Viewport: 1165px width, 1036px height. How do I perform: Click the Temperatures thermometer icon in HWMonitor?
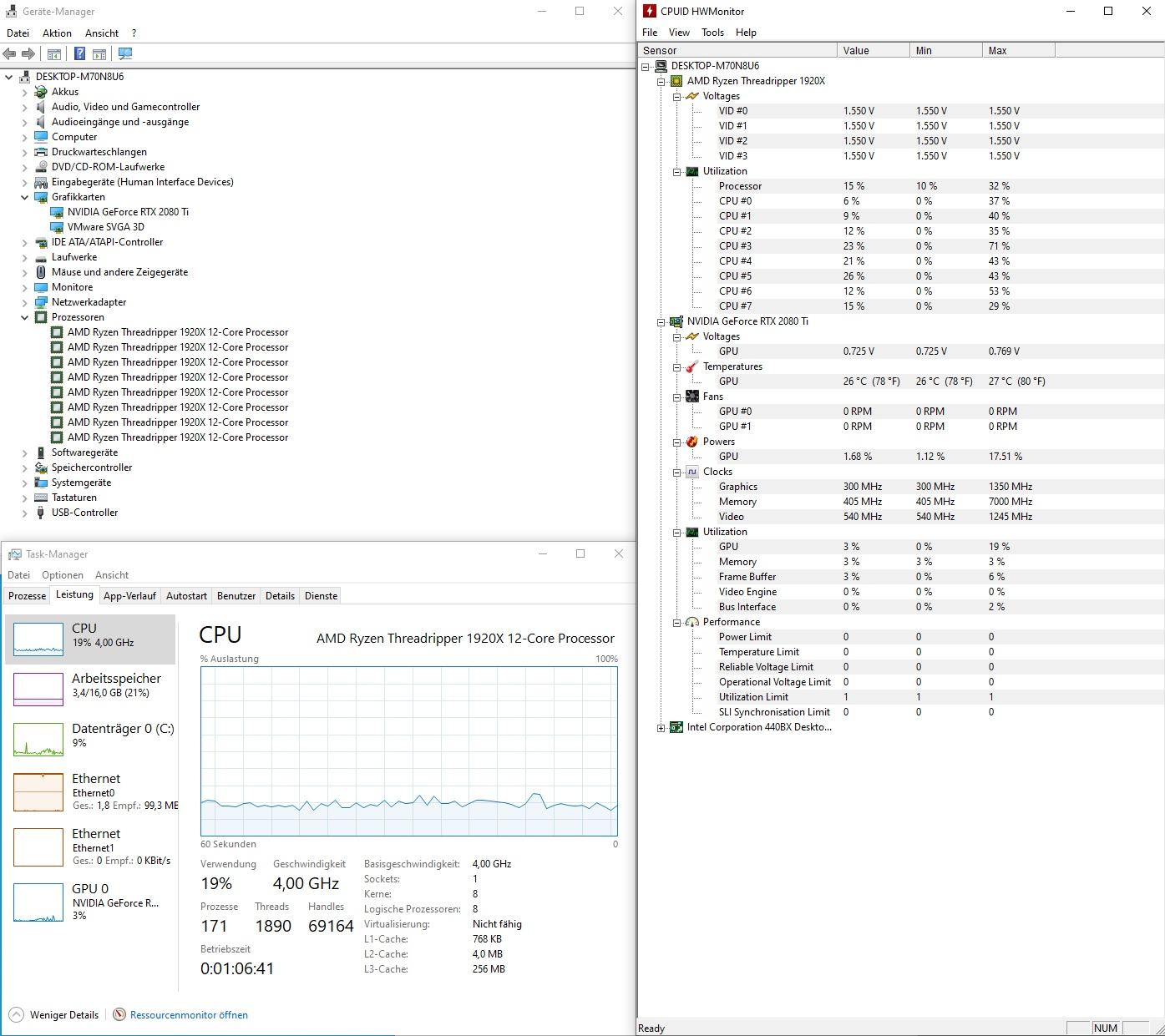coord(692,366)
